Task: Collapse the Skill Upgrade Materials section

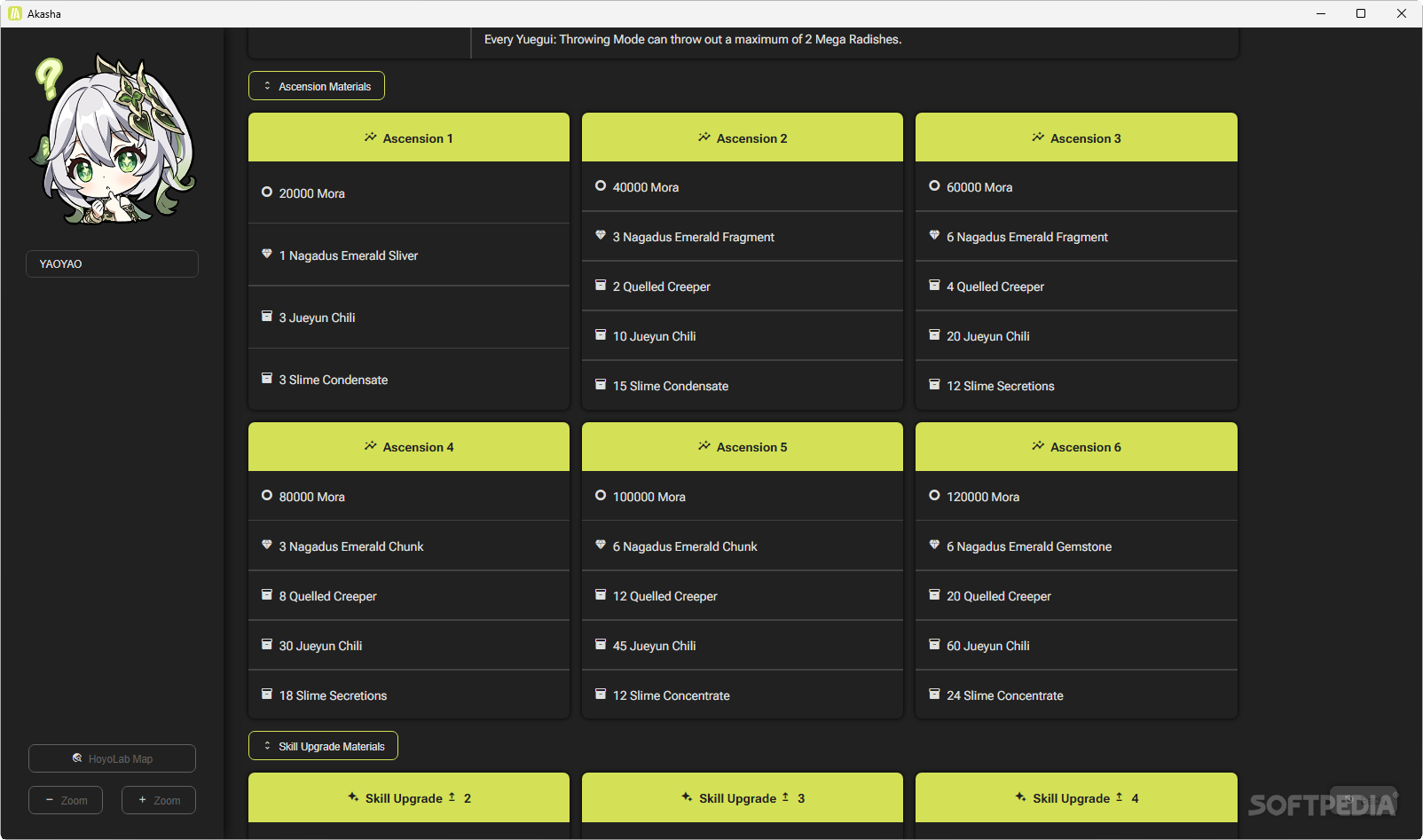Action: 323,746
